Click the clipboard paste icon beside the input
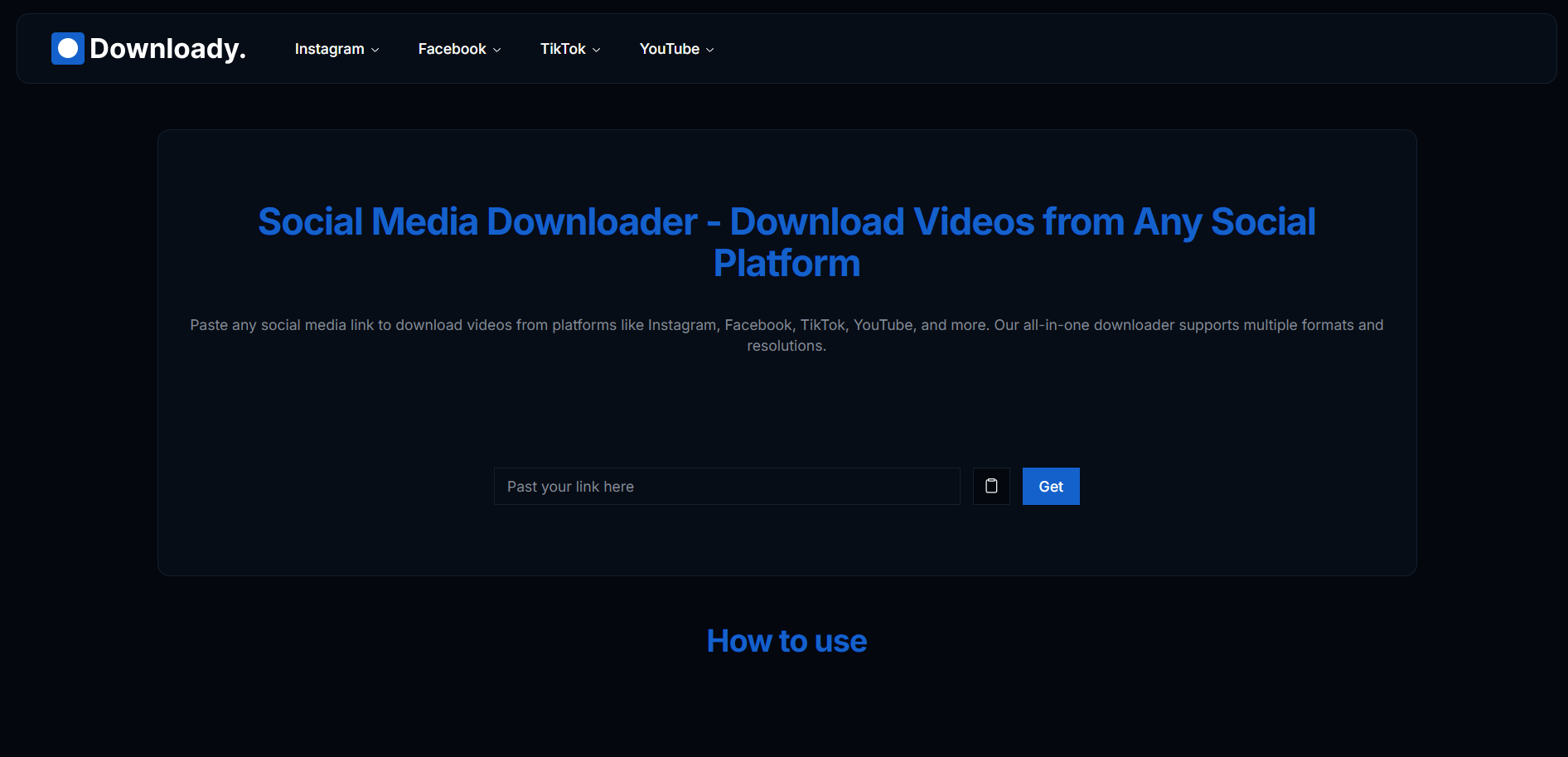Screen dimensions: 1568x757 tap(991, 486)
